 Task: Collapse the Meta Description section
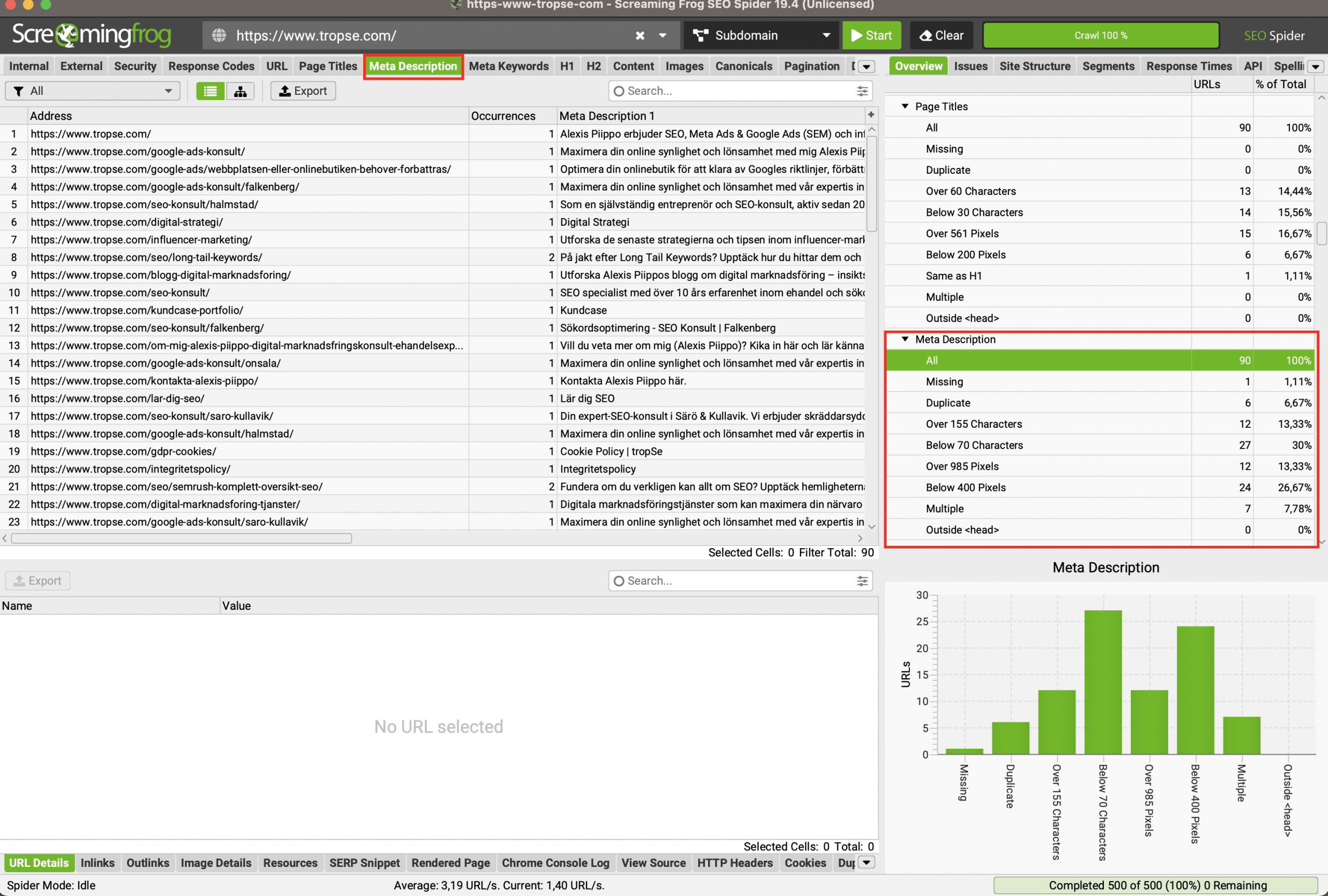pos(905,339)
